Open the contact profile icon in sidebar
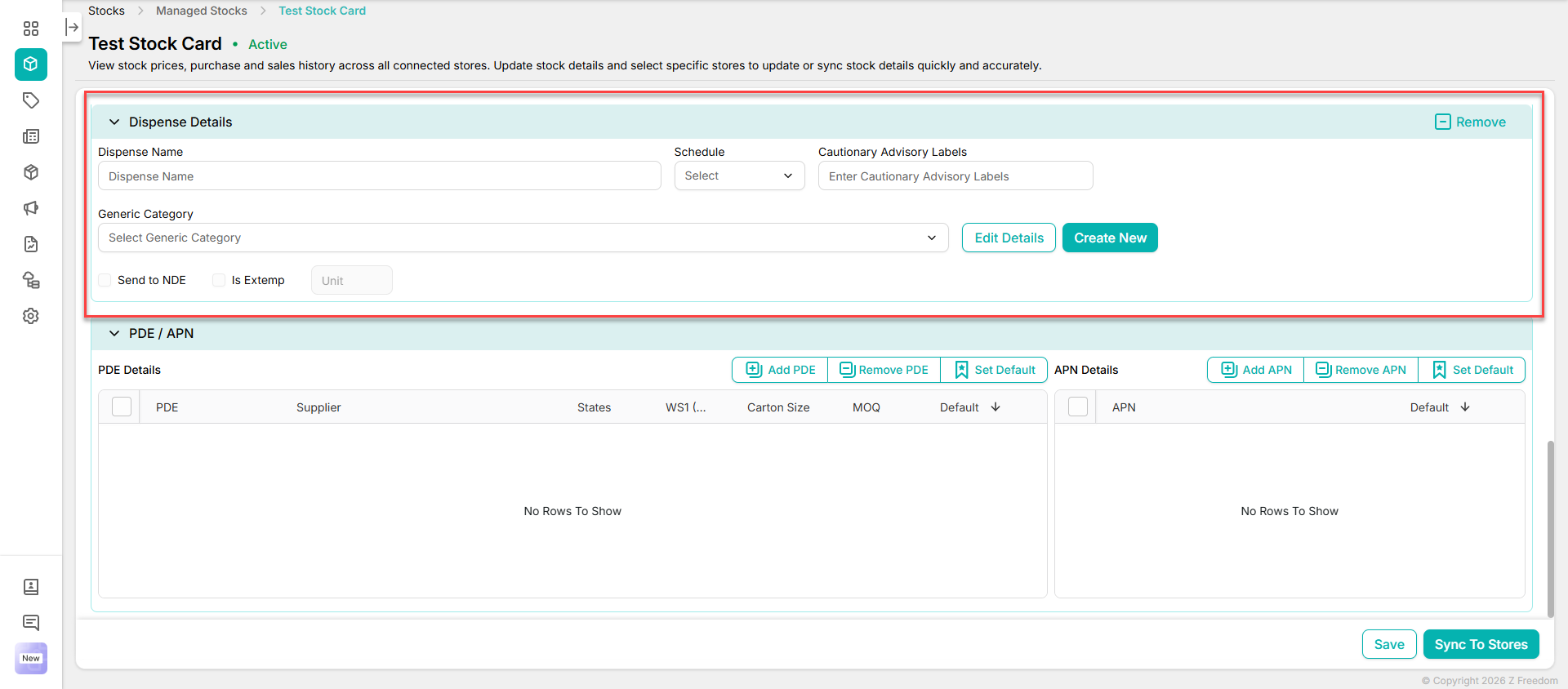The image size is (1568, 689). click(x=31, y=587)
